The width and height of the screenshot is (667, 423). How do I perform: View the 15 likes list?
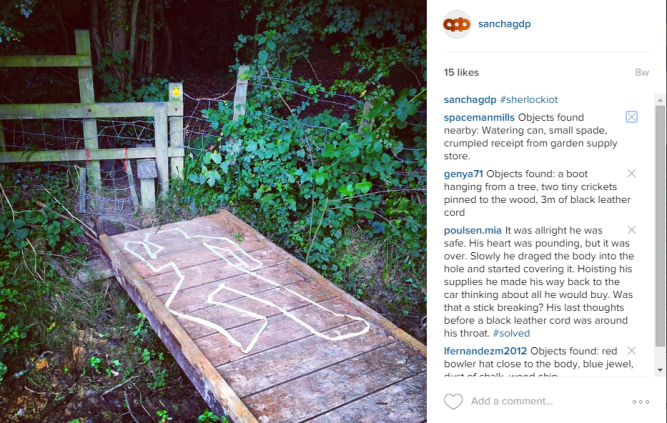click(x=461, y=72)
